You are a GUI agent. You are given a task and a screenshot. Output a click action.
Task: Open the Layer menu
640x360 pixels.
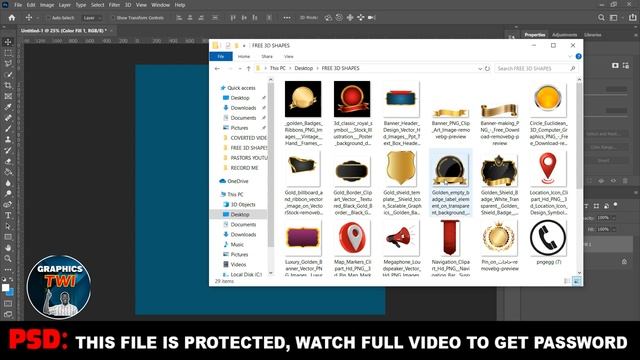pos(64,5)
